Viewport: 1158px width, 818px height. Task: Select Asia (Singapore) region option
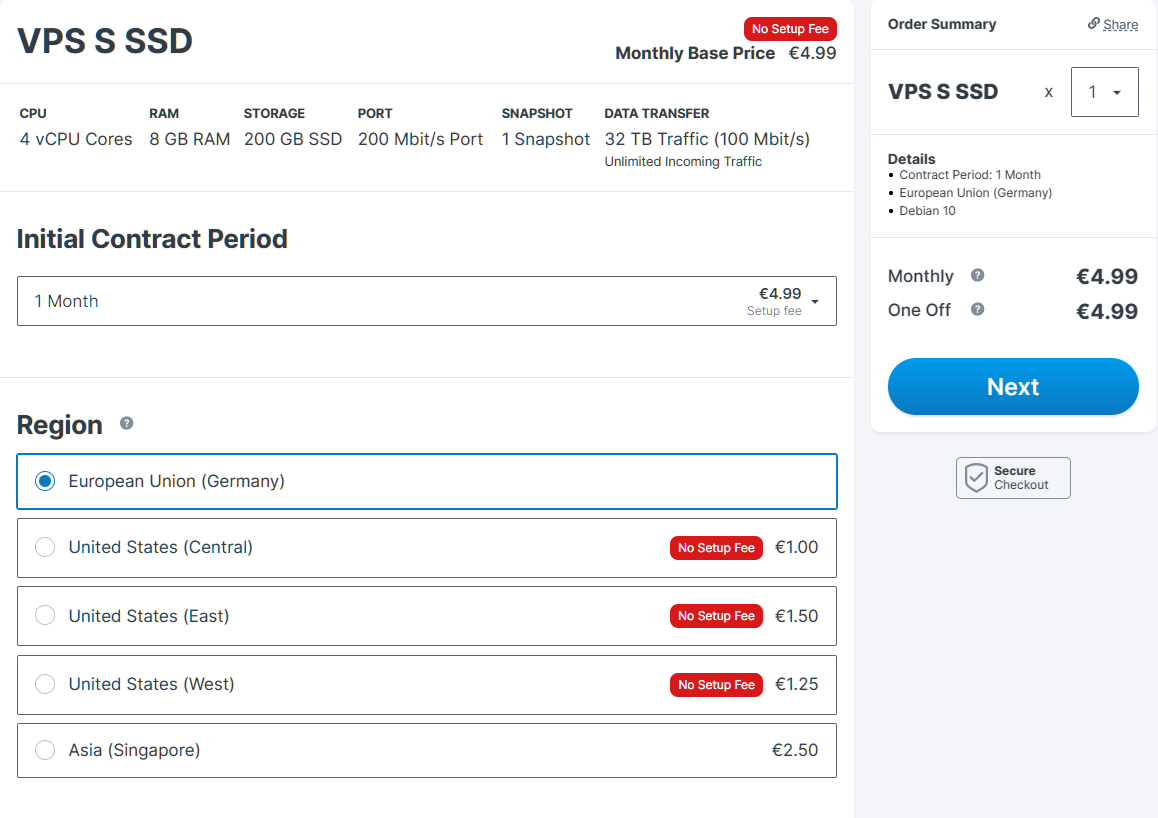(x=45, y=750)
